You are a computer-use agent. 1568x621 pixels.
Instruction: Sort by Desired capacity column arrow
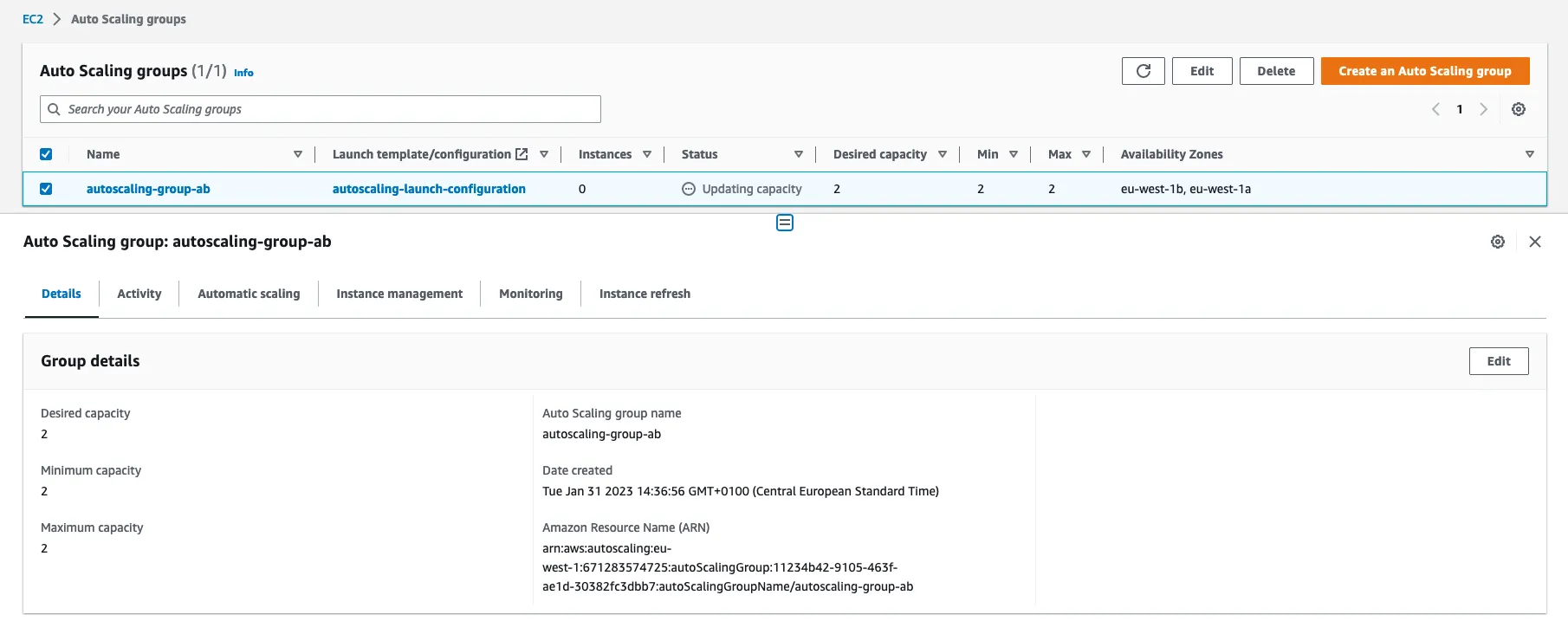[943, 154]
